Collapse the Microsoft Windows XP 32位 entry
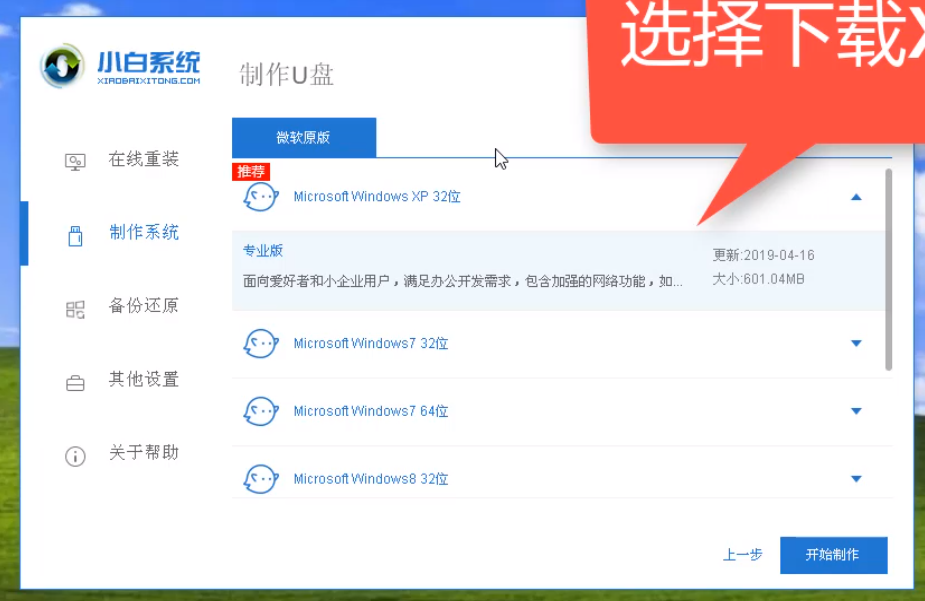The height and width of the screenshot is (601, 925). coord(856,197)
